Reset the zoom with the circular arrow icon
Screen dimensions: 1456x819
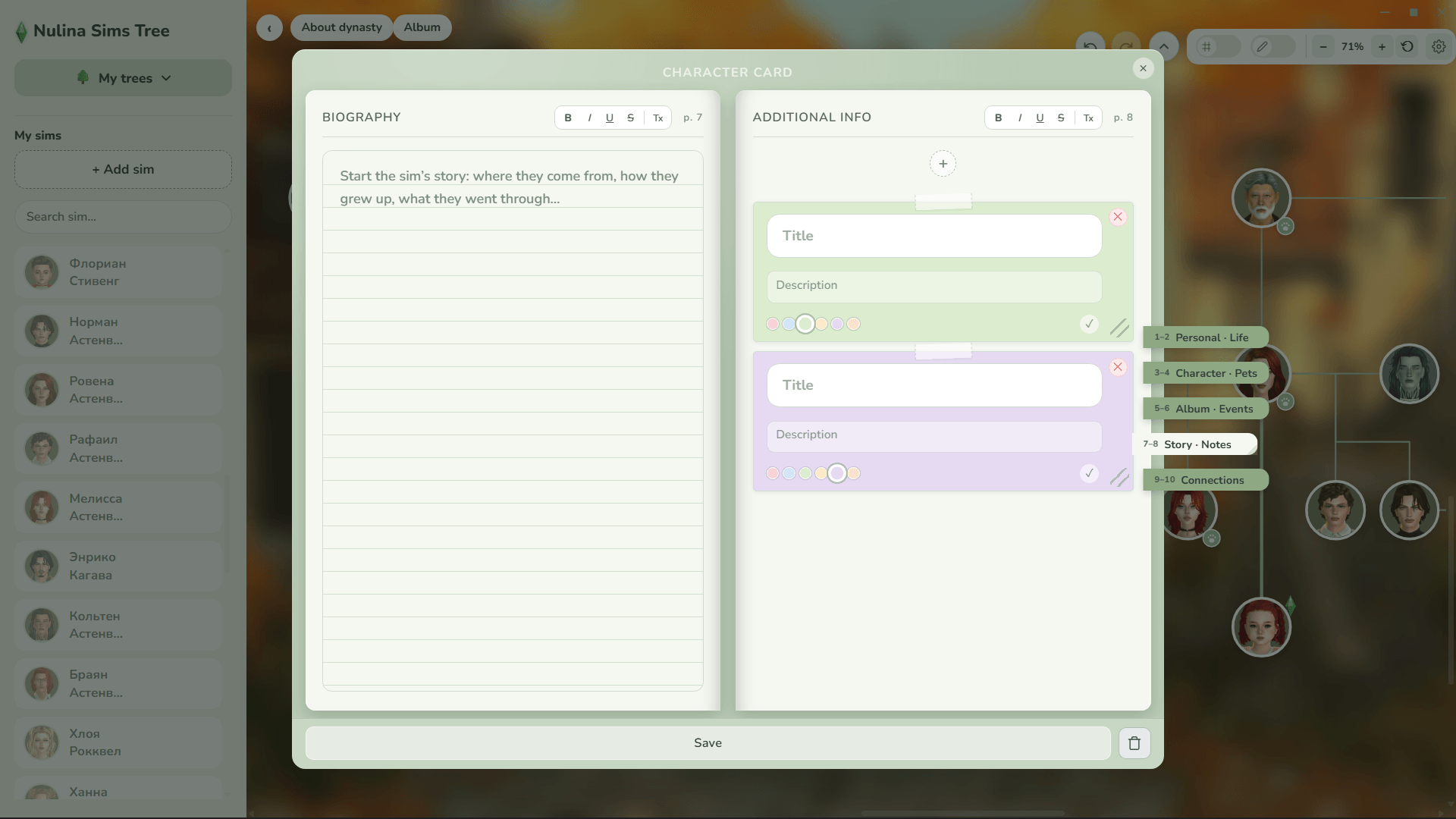(1407, 46)
